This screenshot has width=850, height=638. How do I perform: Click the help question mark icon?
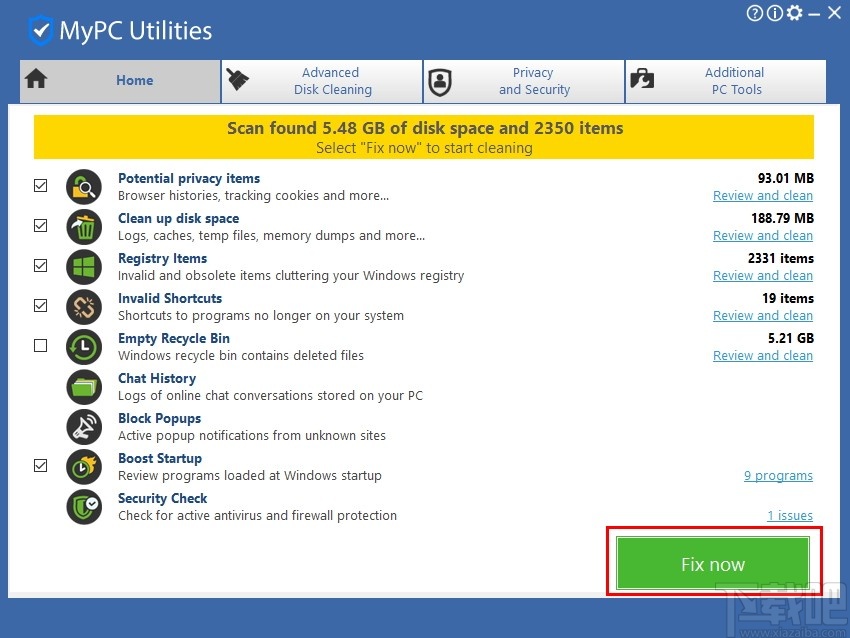point(754,13)
